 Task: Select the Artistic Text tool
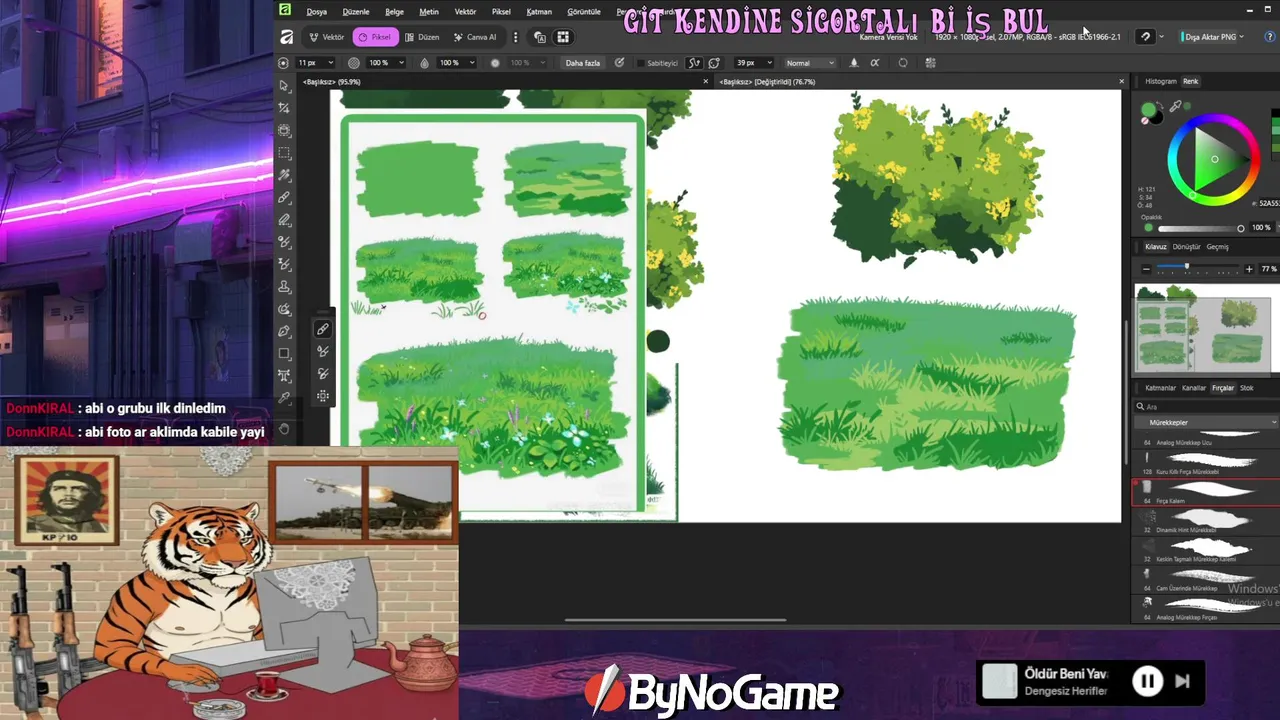click(x=285, y=376)
